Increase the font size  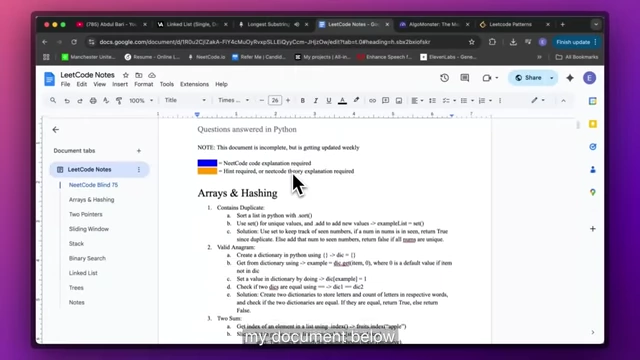(288, 100)
